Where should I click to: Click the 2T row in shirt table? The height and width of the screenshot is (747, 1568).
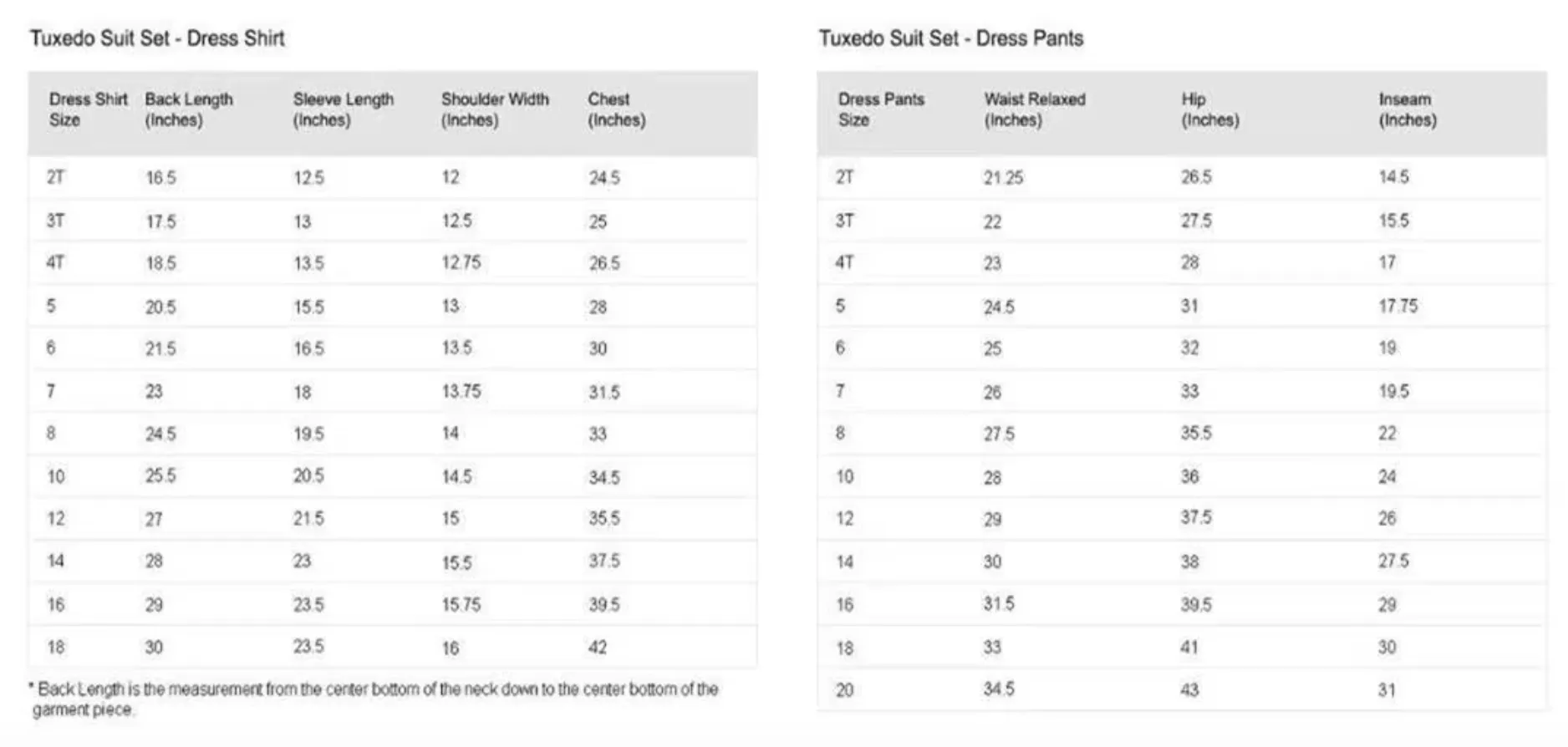coord(393,177)
